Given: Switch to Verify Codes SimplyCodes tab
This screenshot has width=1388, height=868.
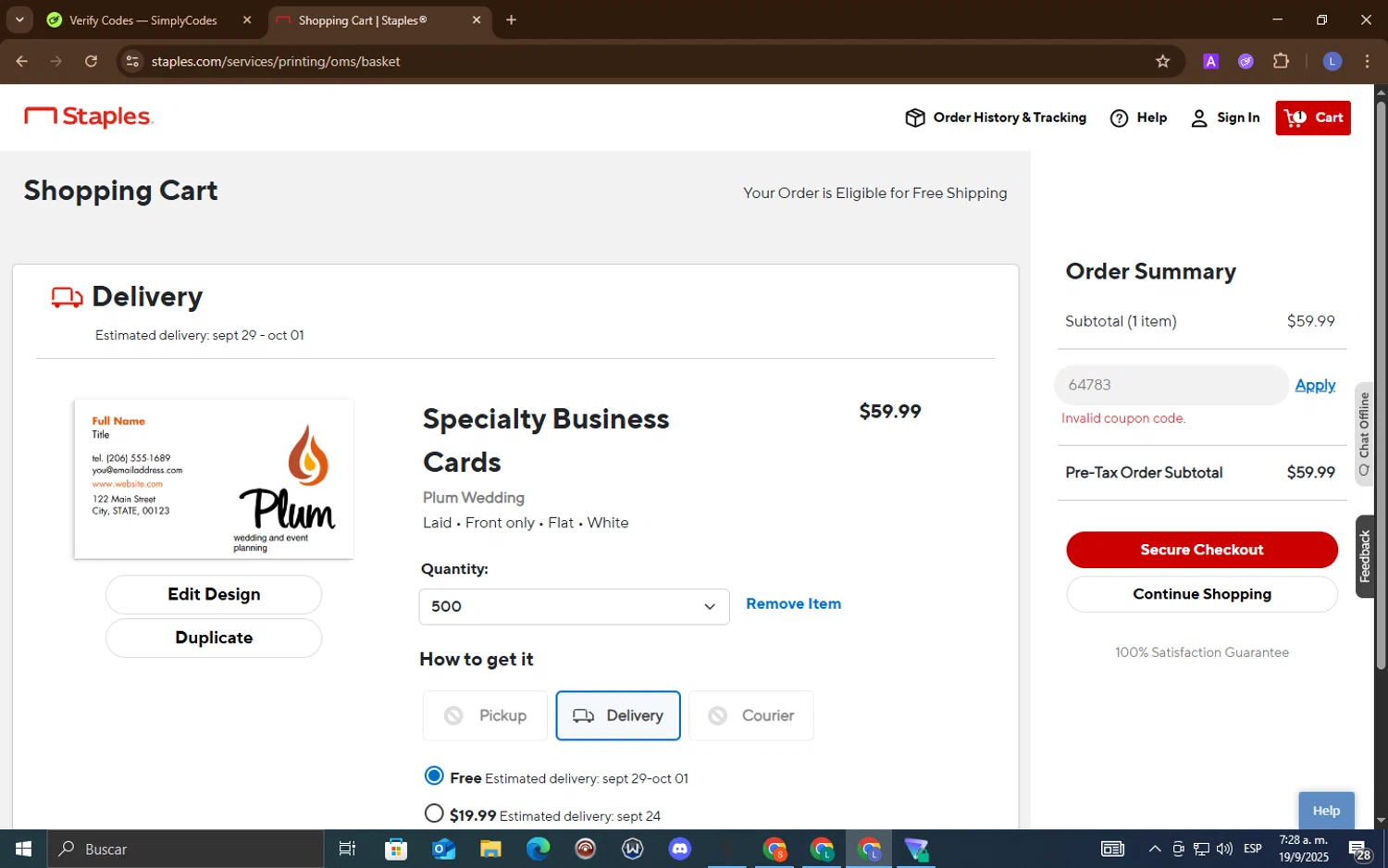Looking at the screenshot, I should pyautogui.click(x=143, y=20).
